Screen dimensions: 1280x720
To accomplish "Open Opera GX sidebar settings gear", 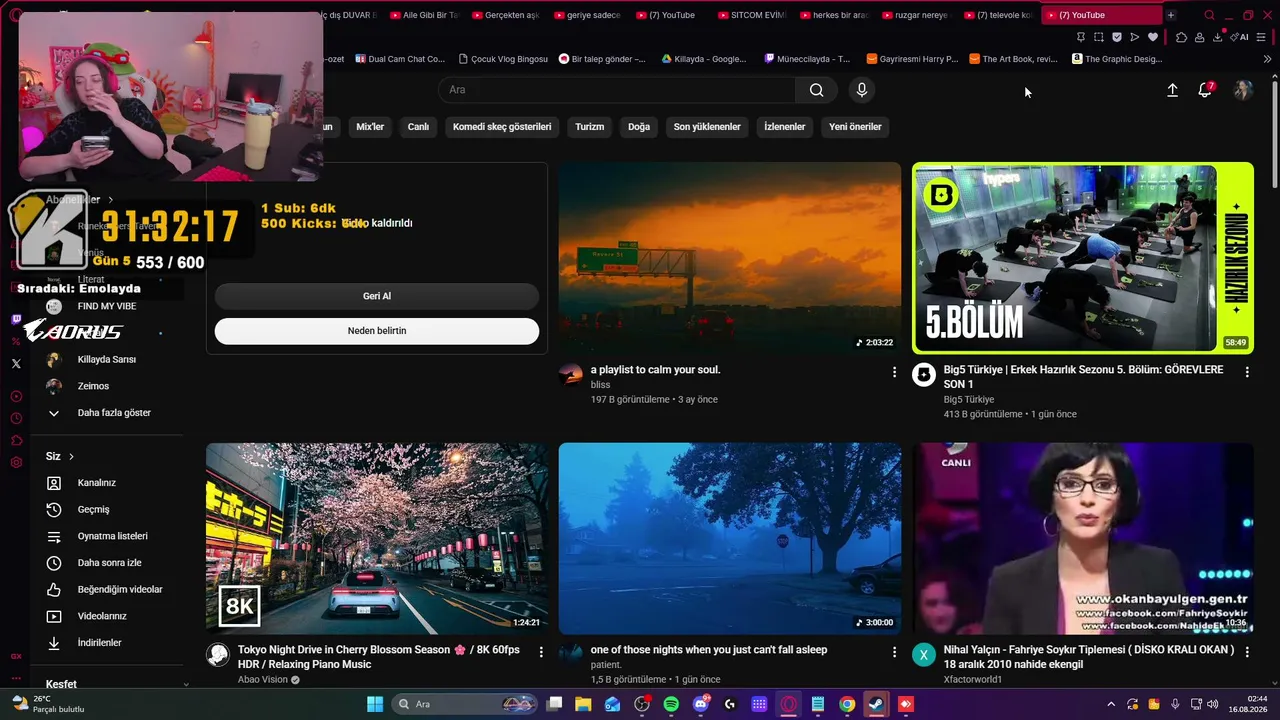I will (16, 463).
